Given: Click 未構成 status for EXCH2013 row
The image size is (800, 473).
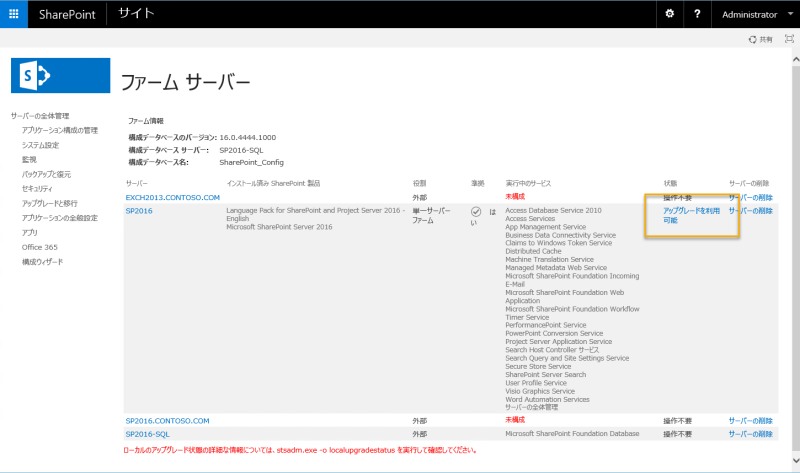Looking at the screenshot, I should (x=515, y=196).
